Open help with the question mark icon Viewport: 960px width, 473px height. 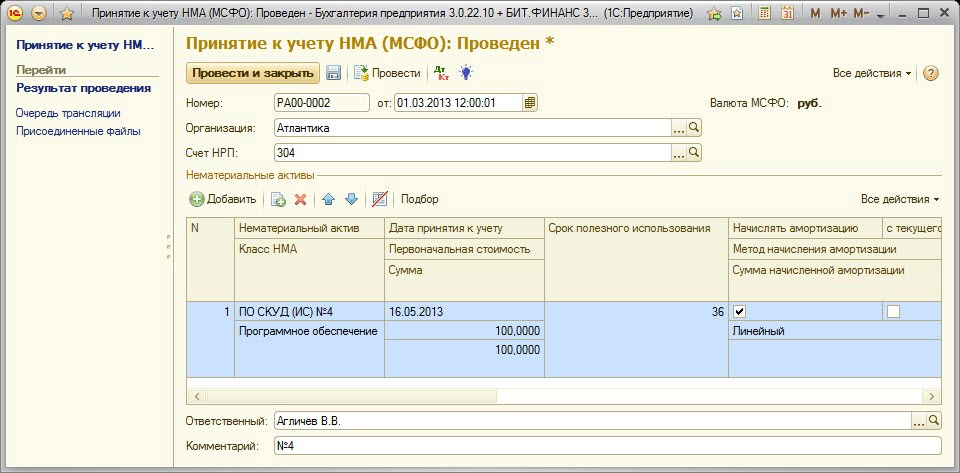[x=931, y=73]
